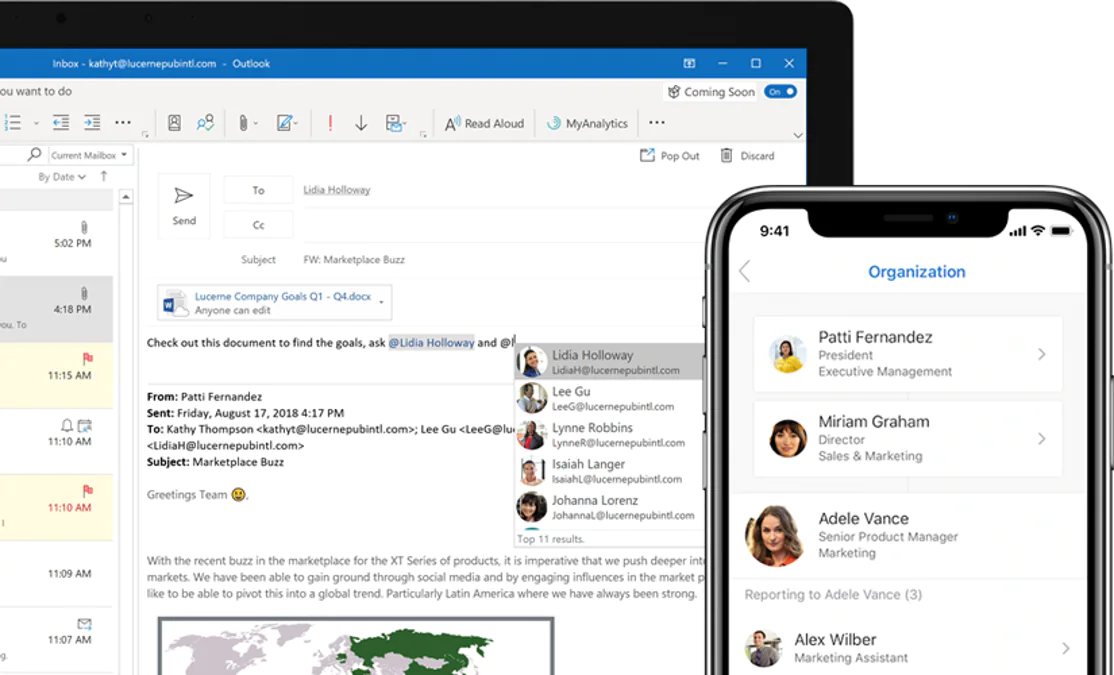Tap the back chevron on phone Organization screen

(745, 271)
